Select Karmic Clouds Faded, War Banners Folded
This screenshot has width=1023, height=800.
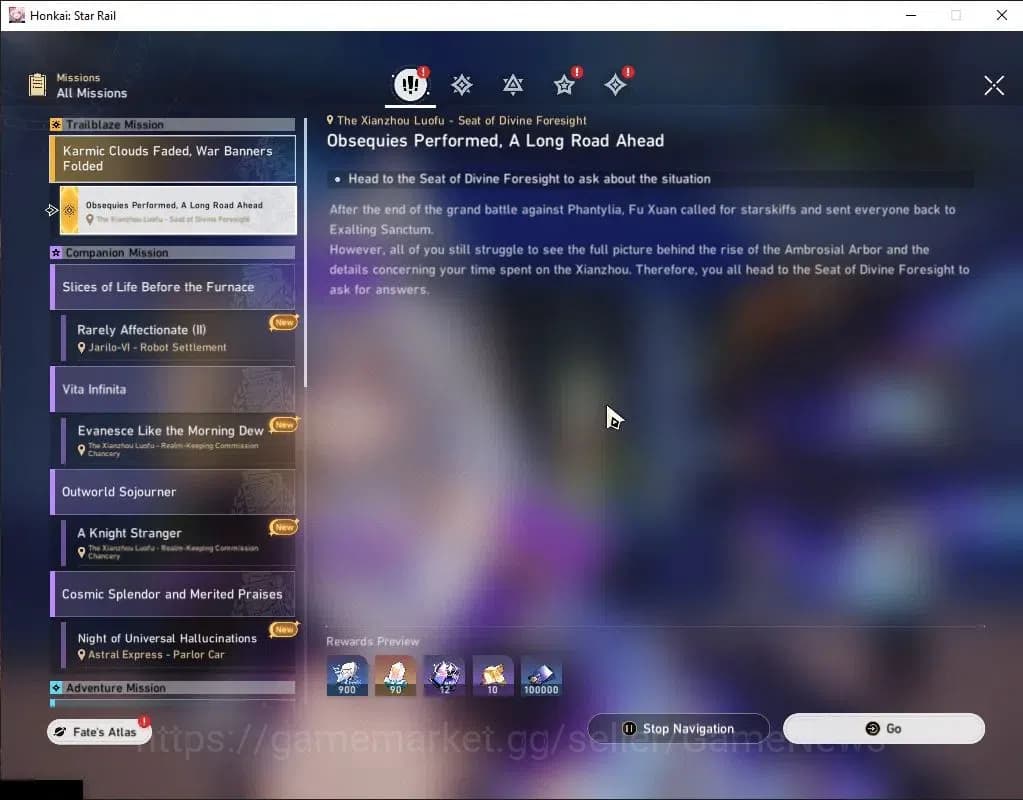172,159
